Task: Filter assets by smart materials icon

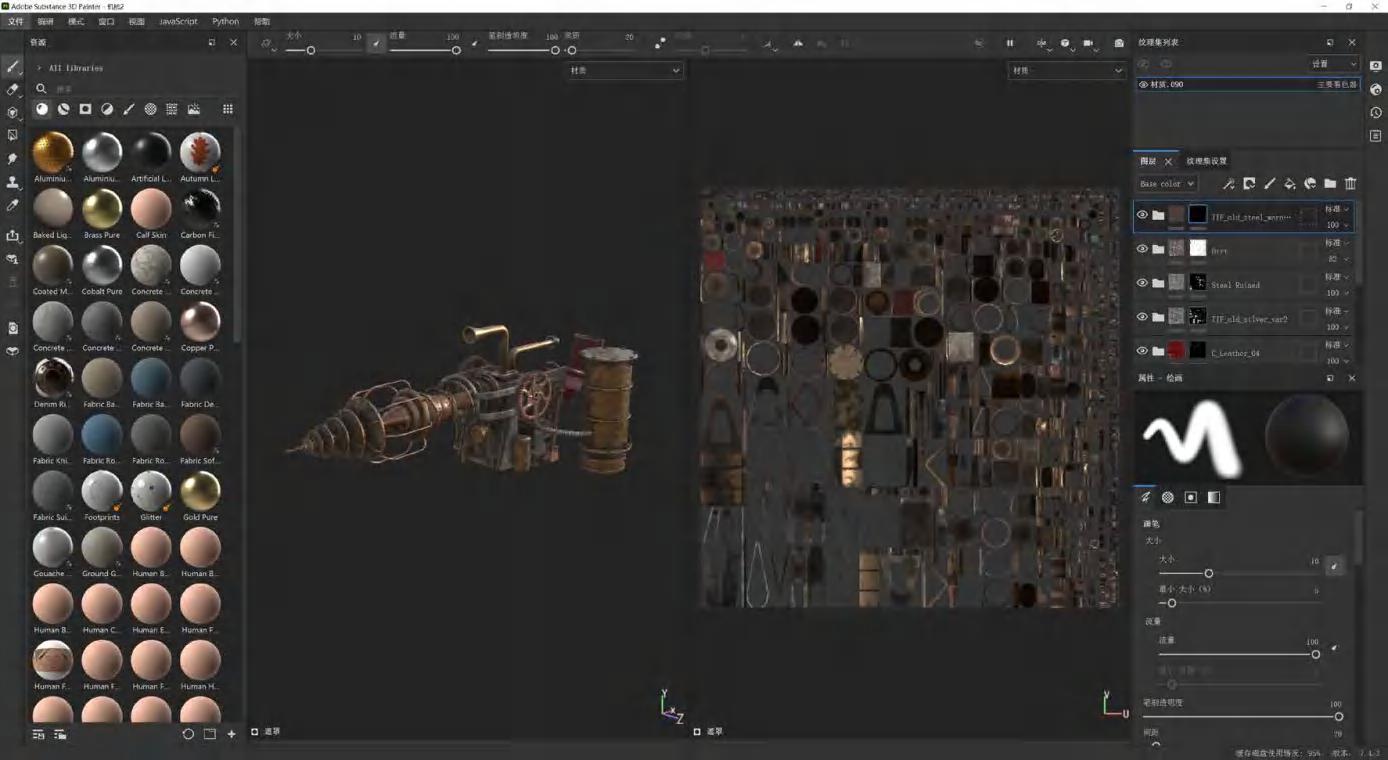Action: point(63,109)
